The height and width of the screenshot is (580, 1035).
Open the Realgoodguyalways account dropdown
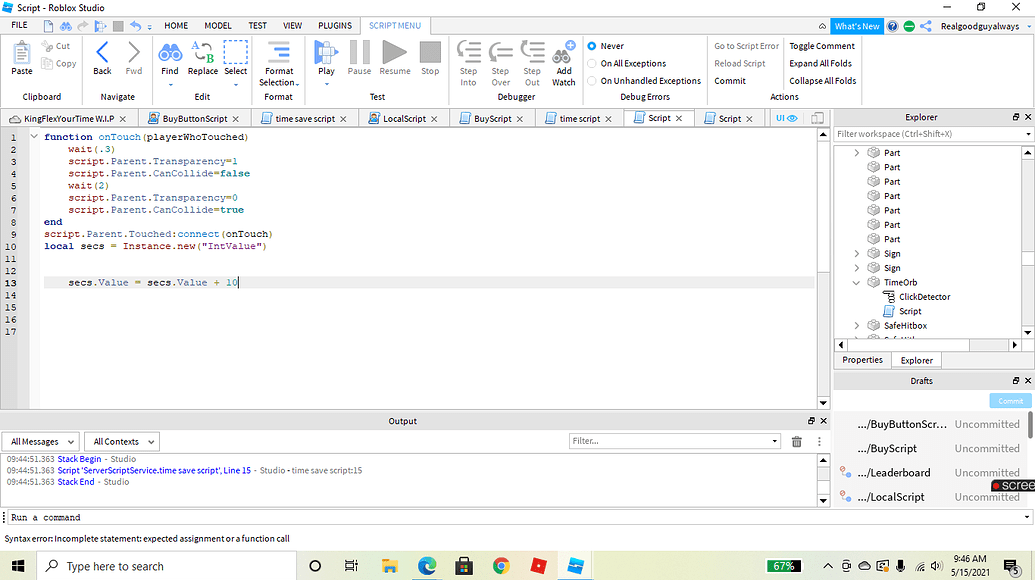(x=1028, y=26)
